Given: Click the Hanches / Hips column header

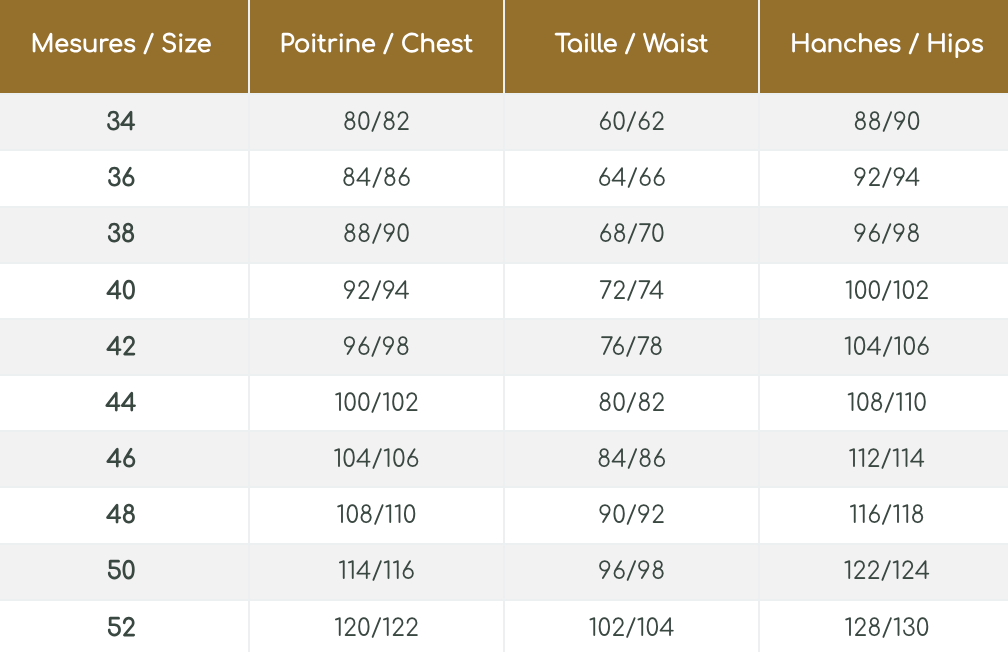Looking at the screenshot, I should click(x=886, y=44).
